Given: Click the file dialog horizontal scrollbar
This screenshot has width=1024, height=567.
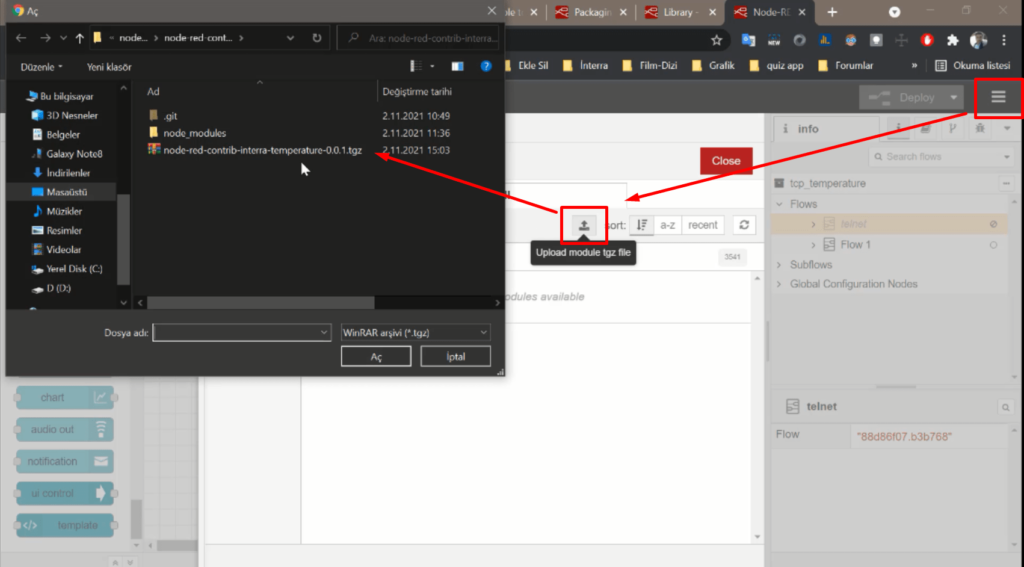Looking at the screenshot, I should 261,303.
